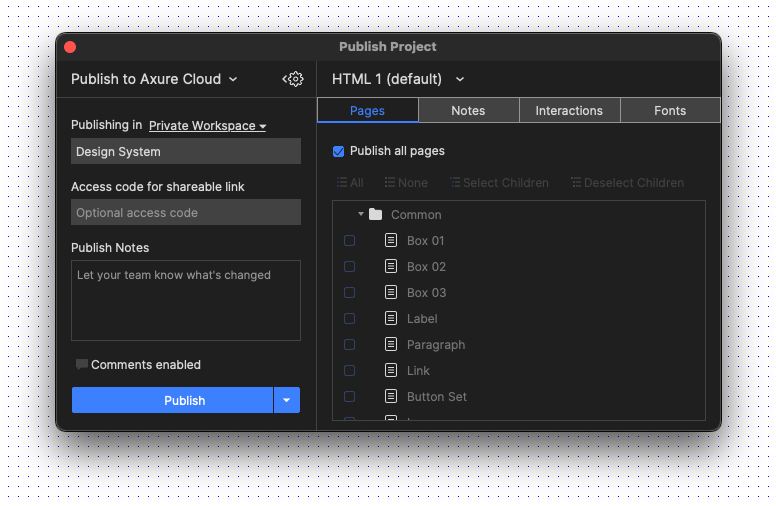776x506 pixels.
Task: Check the Label page checkbox
Action: [349, 318]
